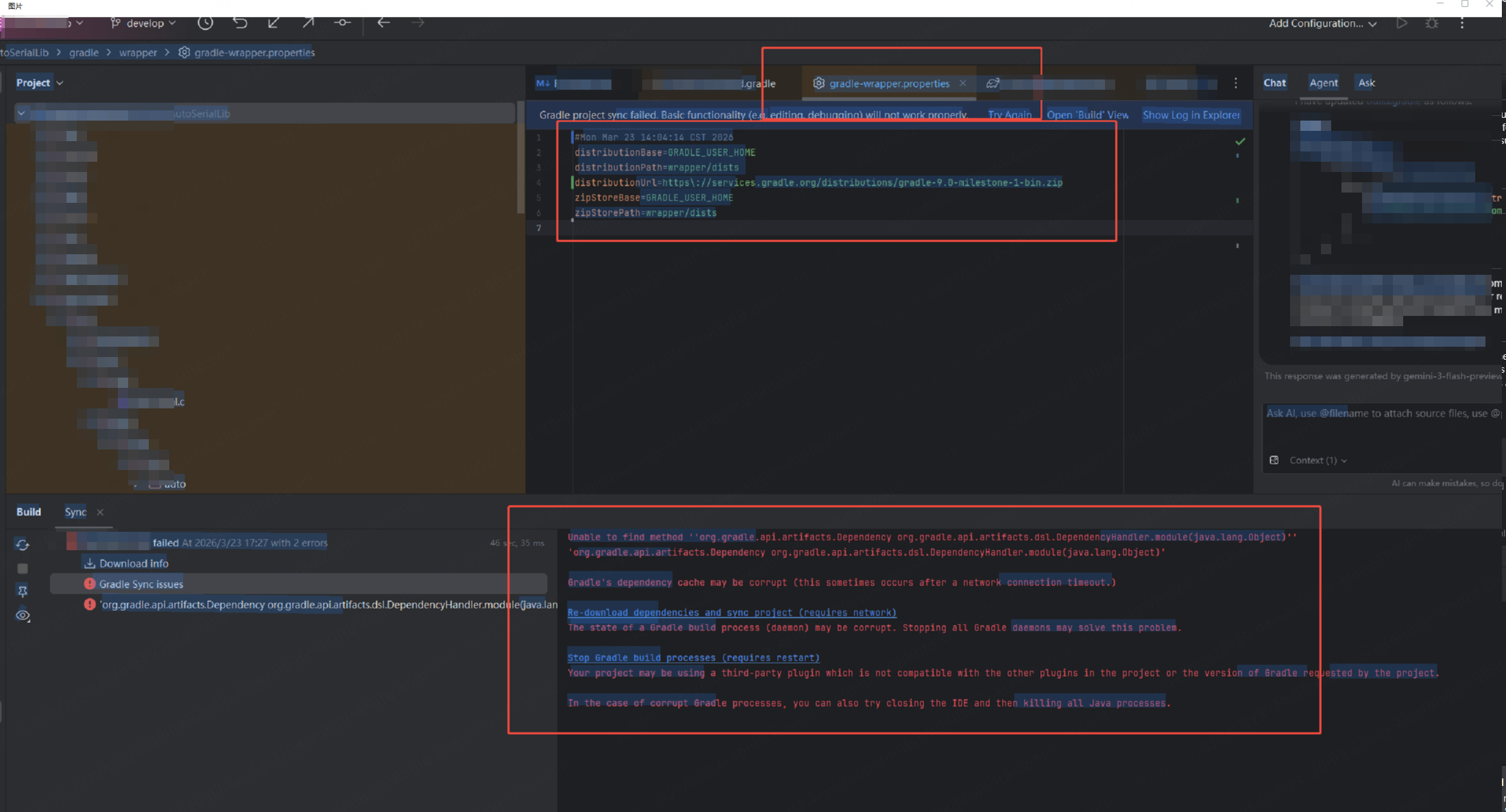The height and width of the screenshot is (812, 1506).
Task: Click the Commit icon in the top toolbar
Action: [x=342, y=23]
